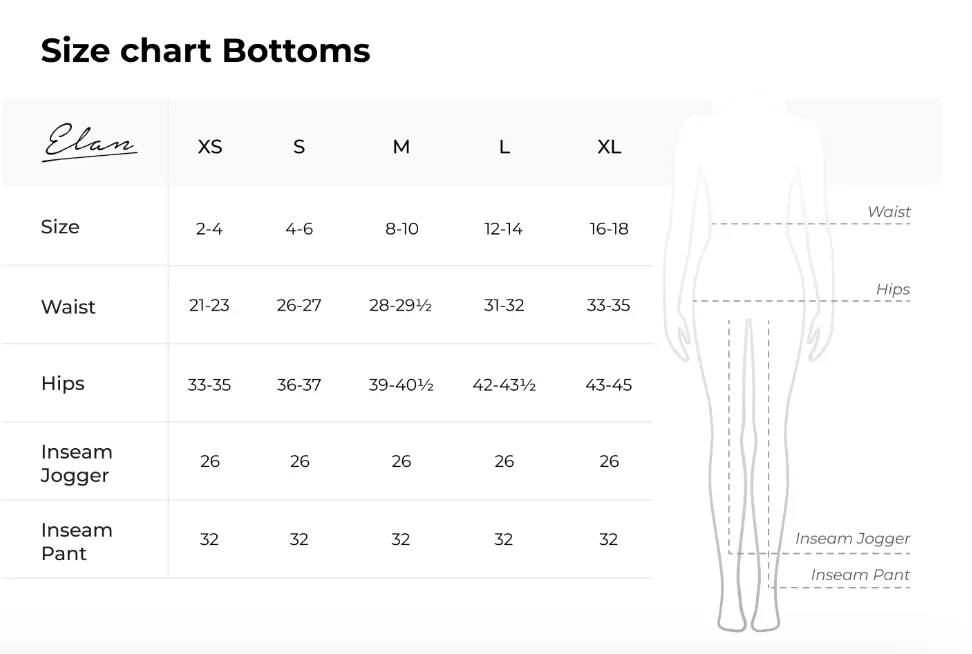Select waist value 28-29½ for medium

pyautogui.click(x=400, y=306)
